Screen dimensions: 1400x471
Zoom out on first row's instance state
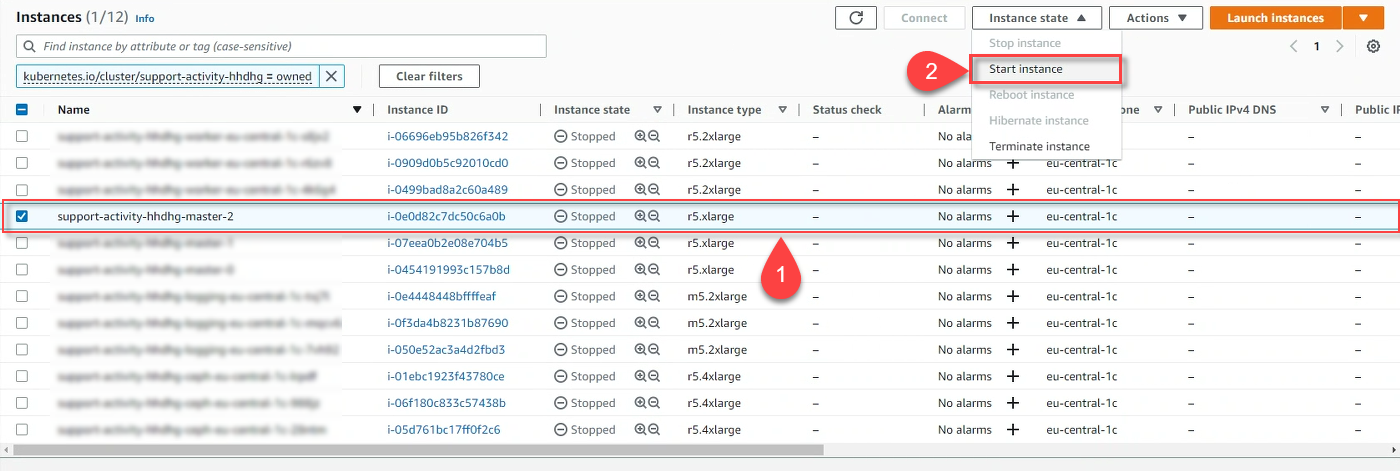654,136
